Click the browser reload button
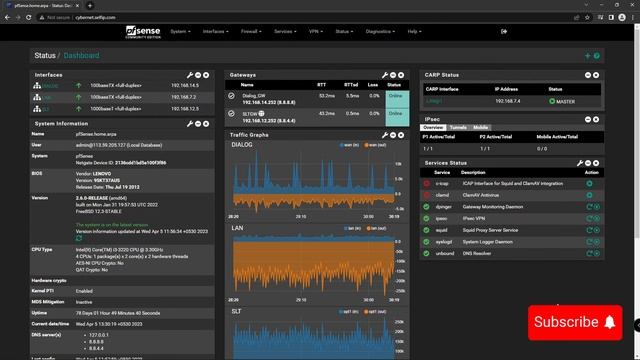 [29, 18]
